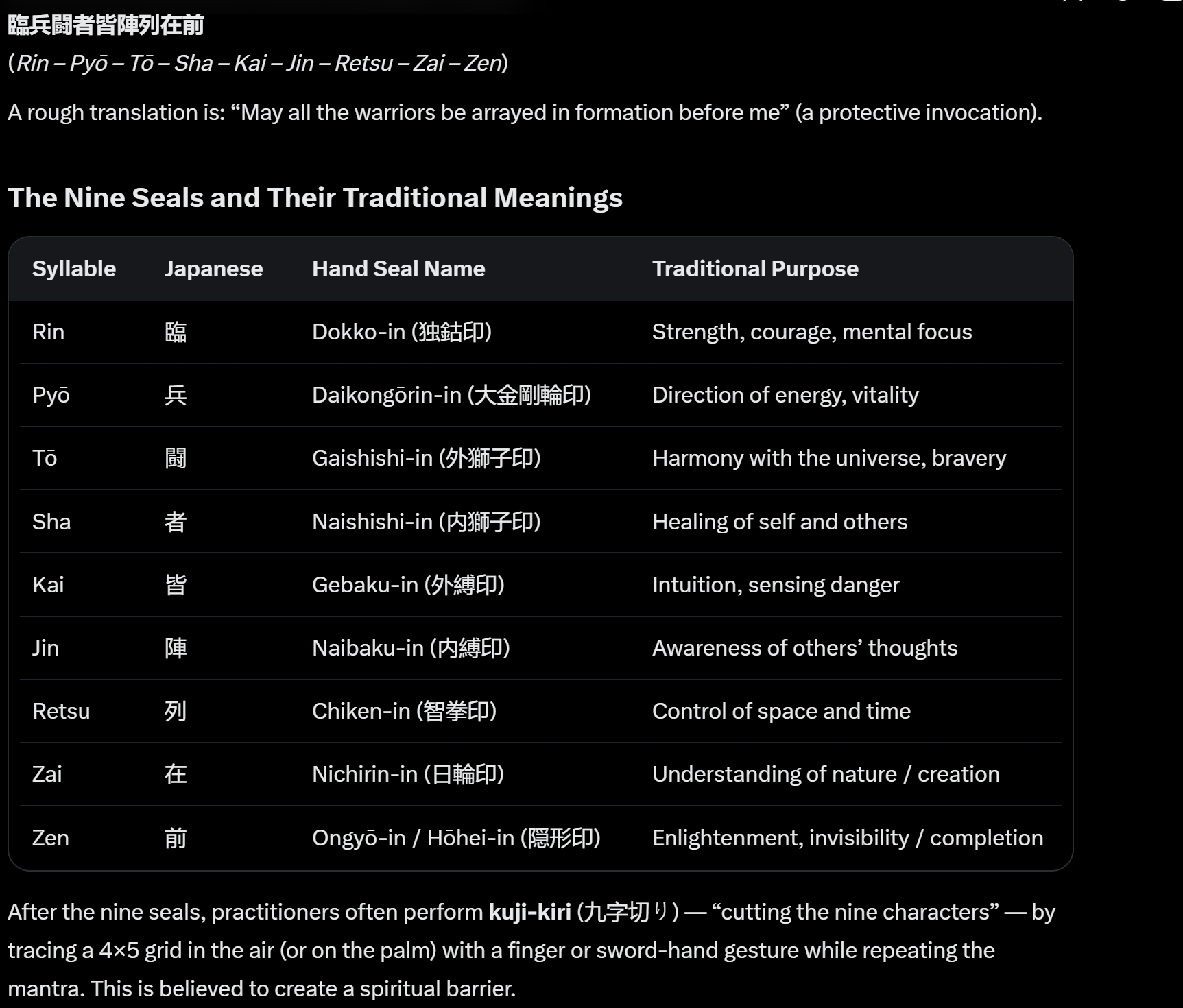Click the Gaishishi-in table cell
This screenshot has width=1183, height=1008.
click(x=427, y=458)
